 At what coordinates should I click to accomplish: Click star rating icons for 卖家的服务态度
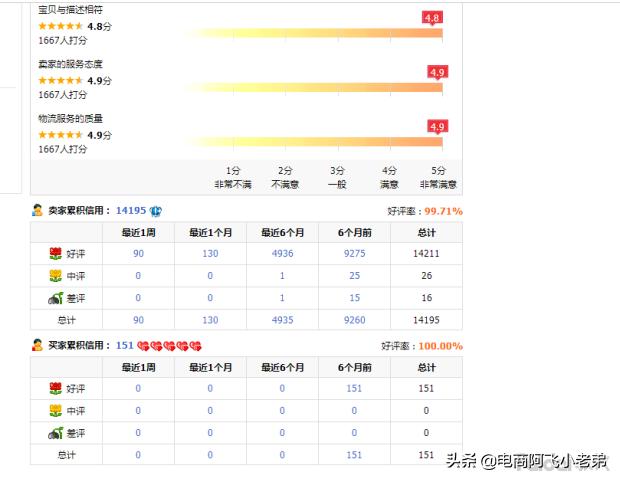[x=60, y=81]
